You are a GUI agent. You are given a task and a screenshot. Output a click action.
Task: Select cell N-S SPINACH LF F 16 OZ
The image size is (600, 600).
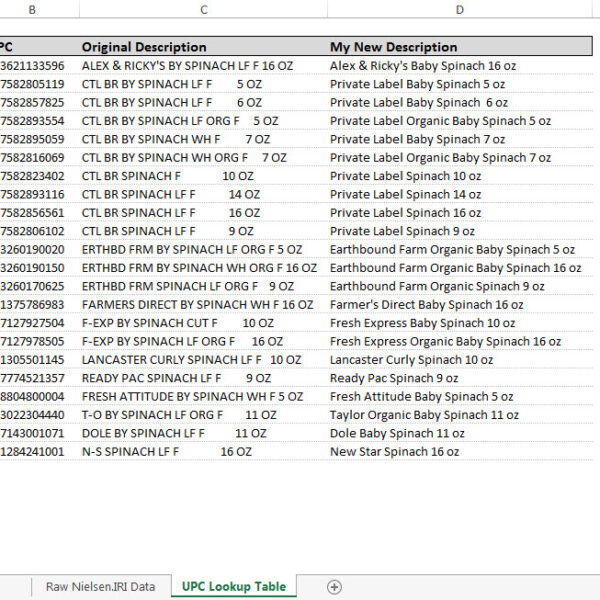pyautogui.click(x=204, y=451)
